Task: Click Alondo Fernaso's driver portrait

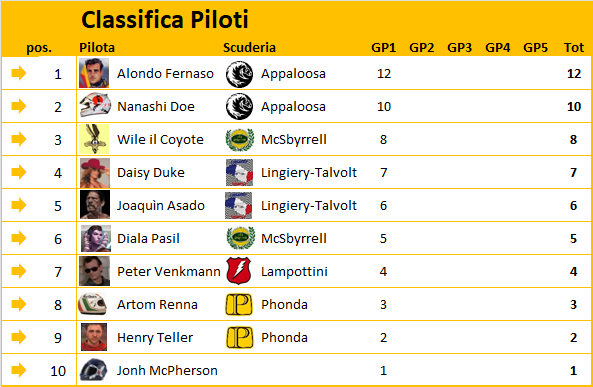Action: (x=94, y=73)
